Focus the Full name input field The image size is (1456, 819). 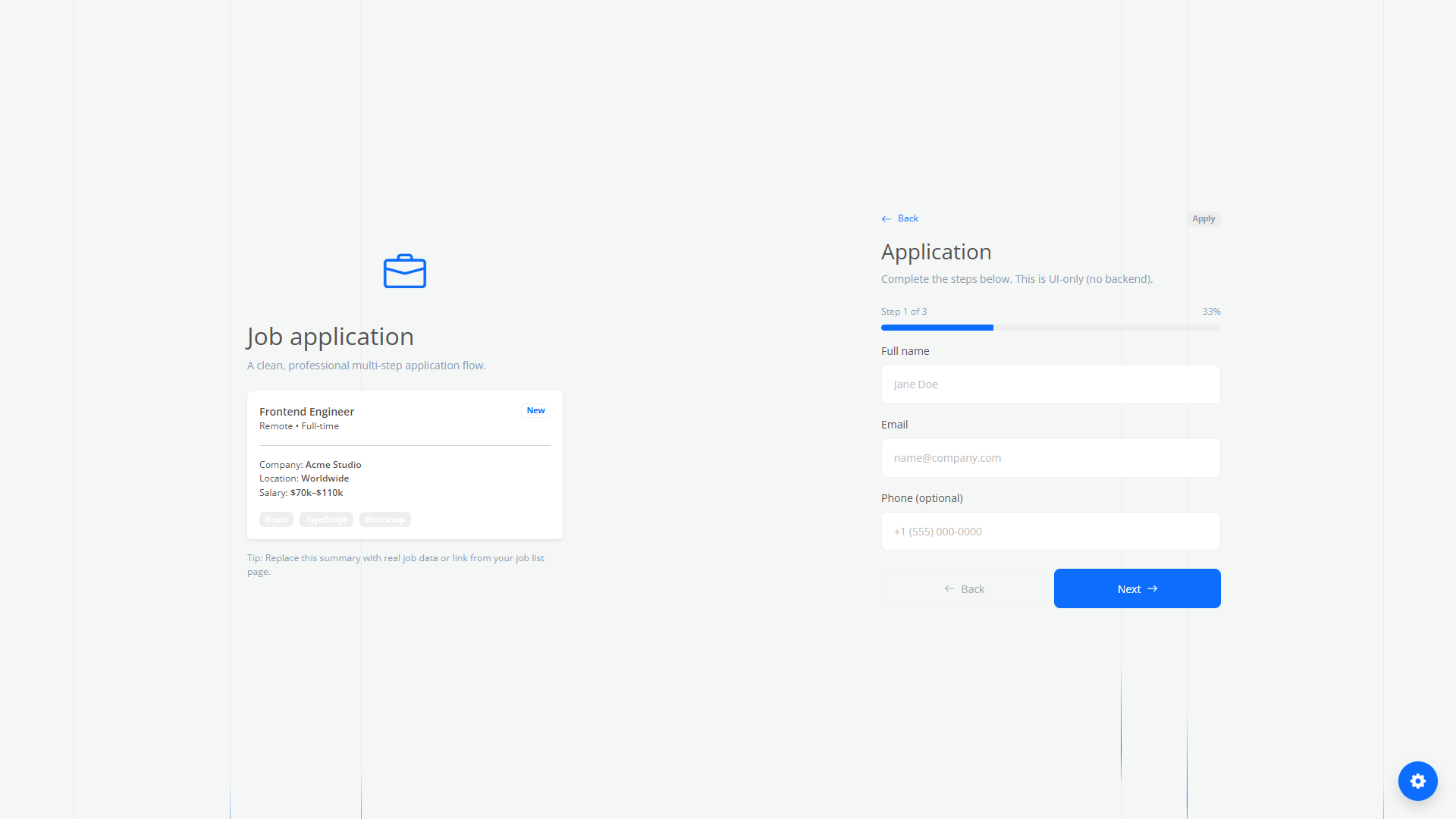(x=1050, y=384)
